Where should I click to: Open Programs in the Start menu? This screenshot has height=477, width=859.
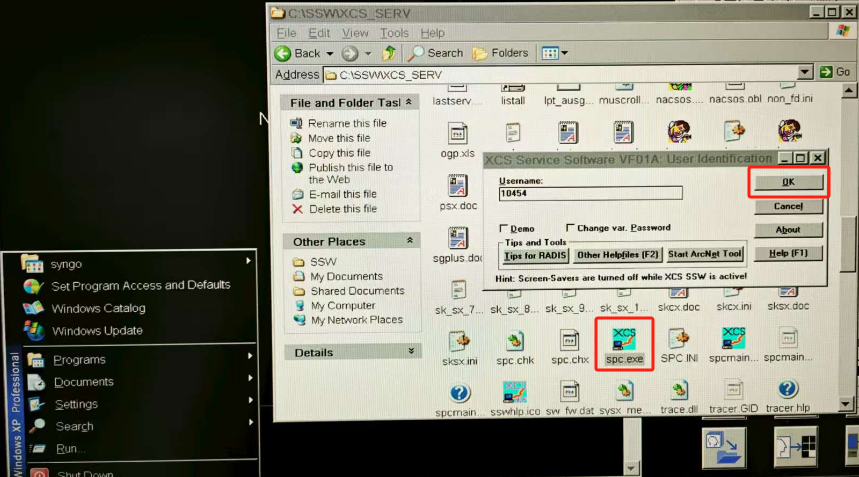point(80,360)
